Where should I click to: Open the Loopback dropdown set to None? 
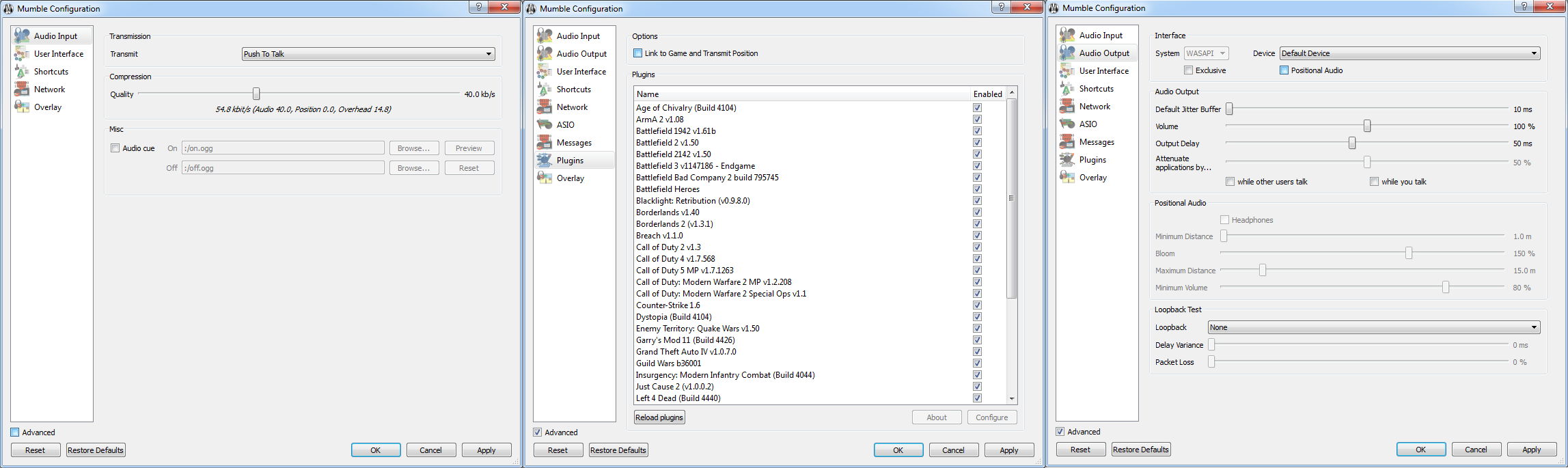click(1373, 327)
